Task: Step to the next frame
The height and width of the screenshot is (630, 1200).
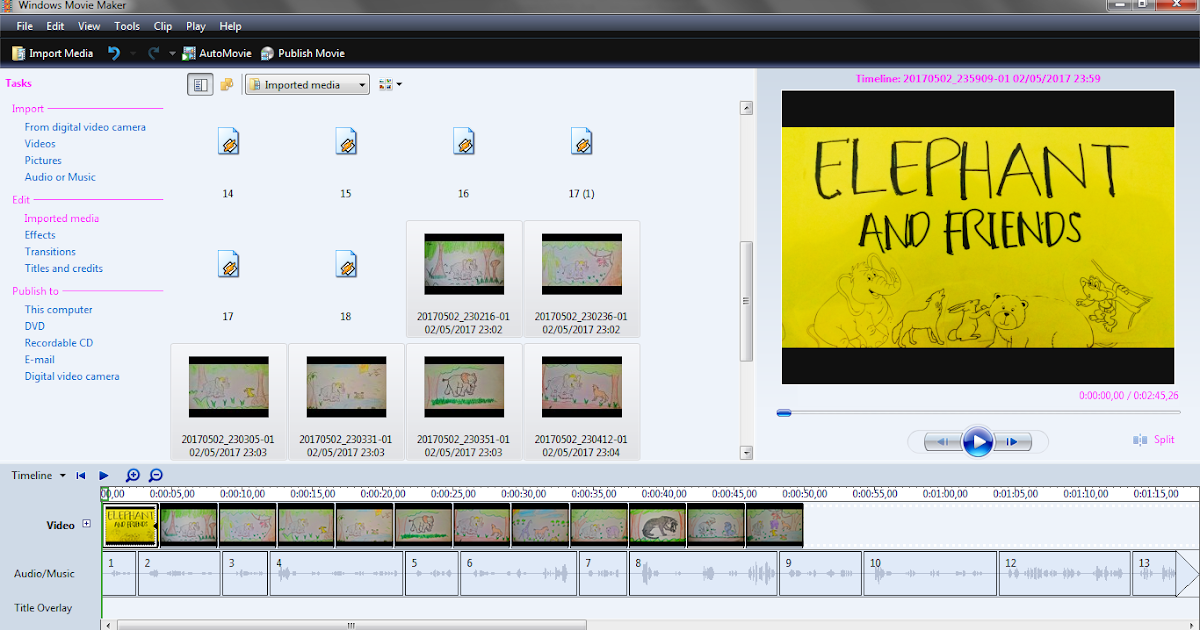Action: point(1012,441)
